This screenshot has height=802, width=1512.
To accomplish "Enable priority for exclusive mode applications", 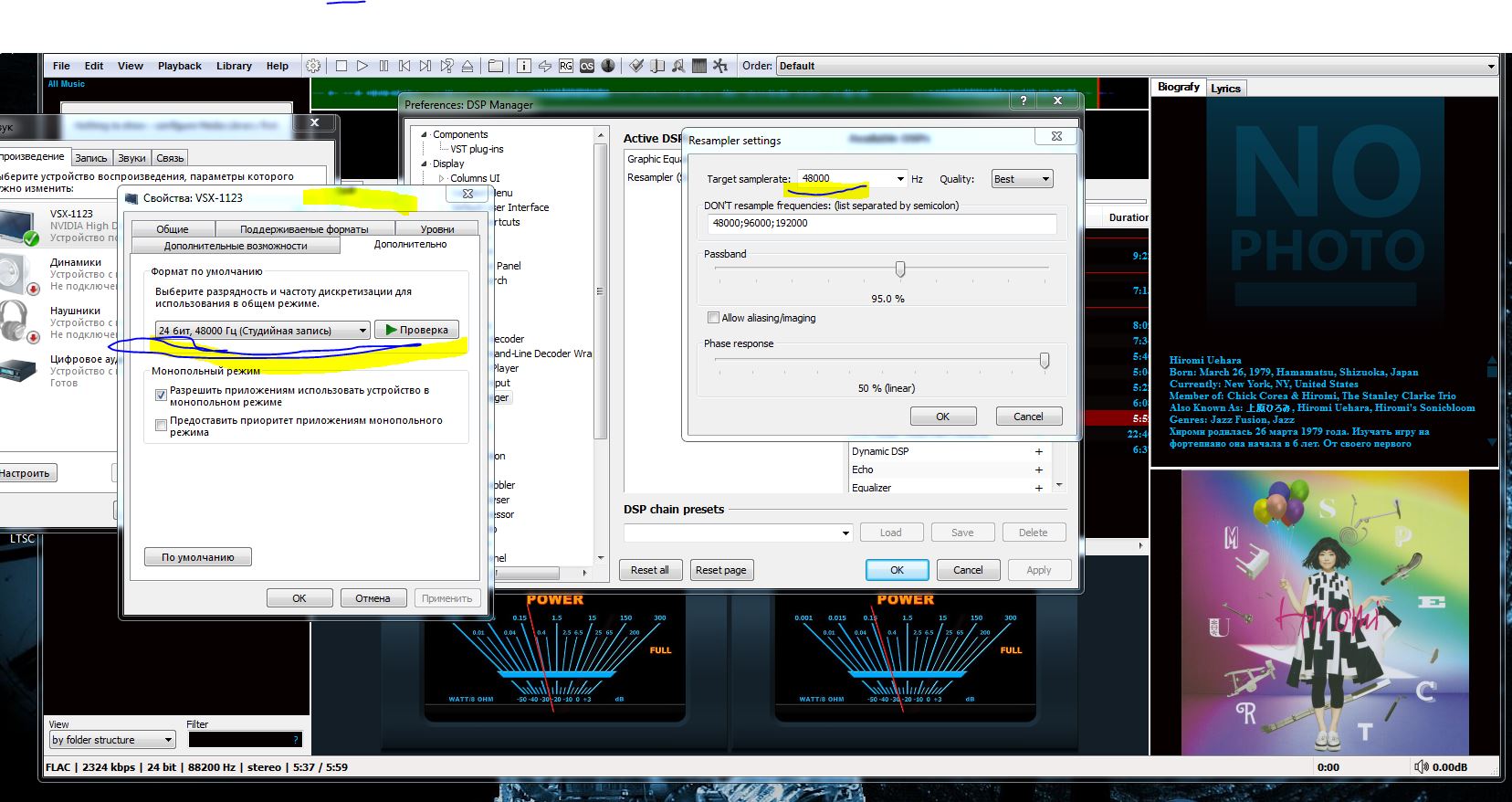I will (x=162, y=426).
